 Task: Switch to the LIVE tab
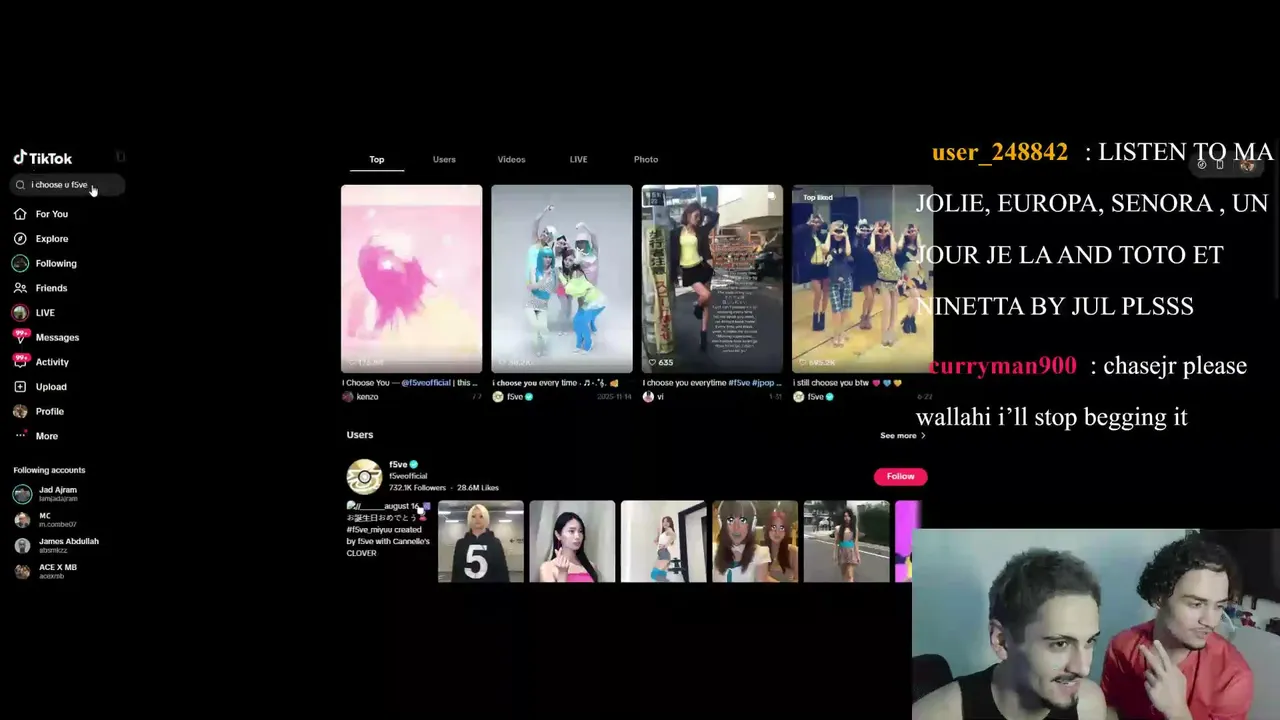578,160
